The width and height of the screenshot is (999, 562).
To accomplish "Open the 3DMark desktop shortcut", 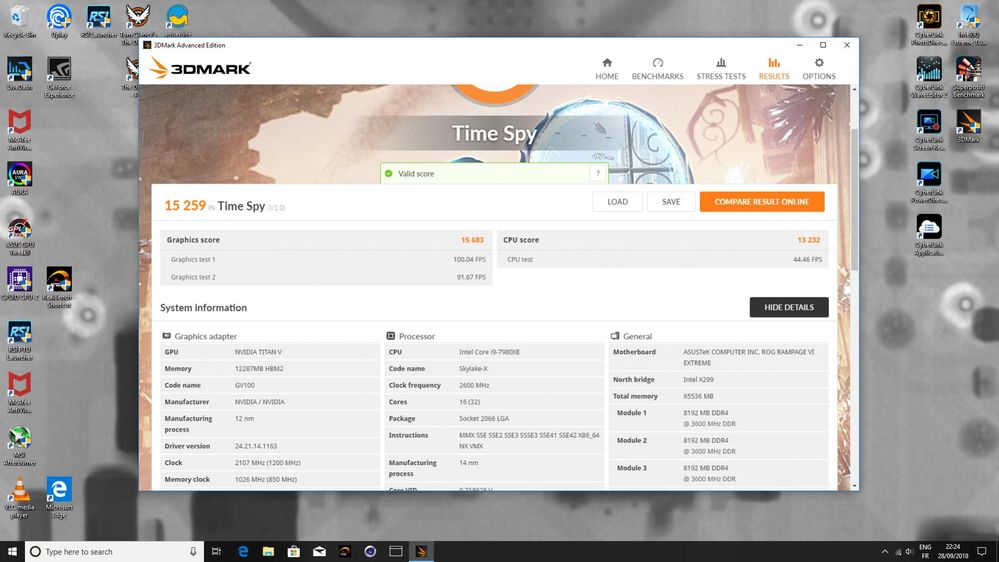I will 968,126.
